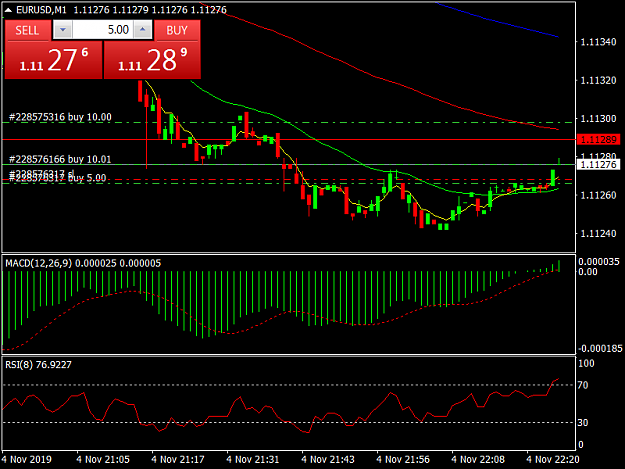Image resolution: width=625 pixels, height=469 pixels.
Task: Click the 4 Nov 21:31 time label
Action: (253, 459)
